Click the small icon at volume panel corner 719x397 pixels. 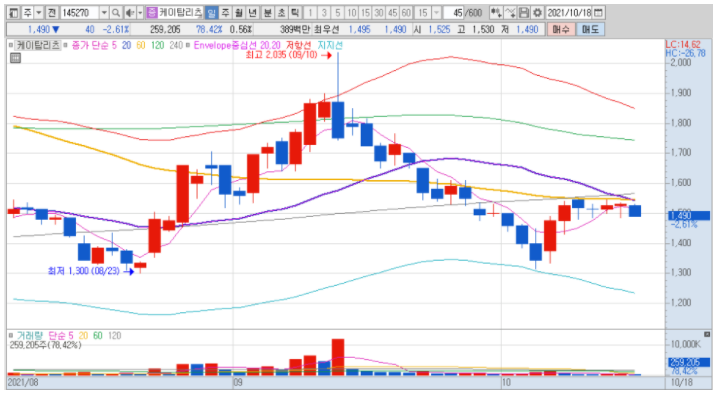pyautogui.click(x=707, y=334)
